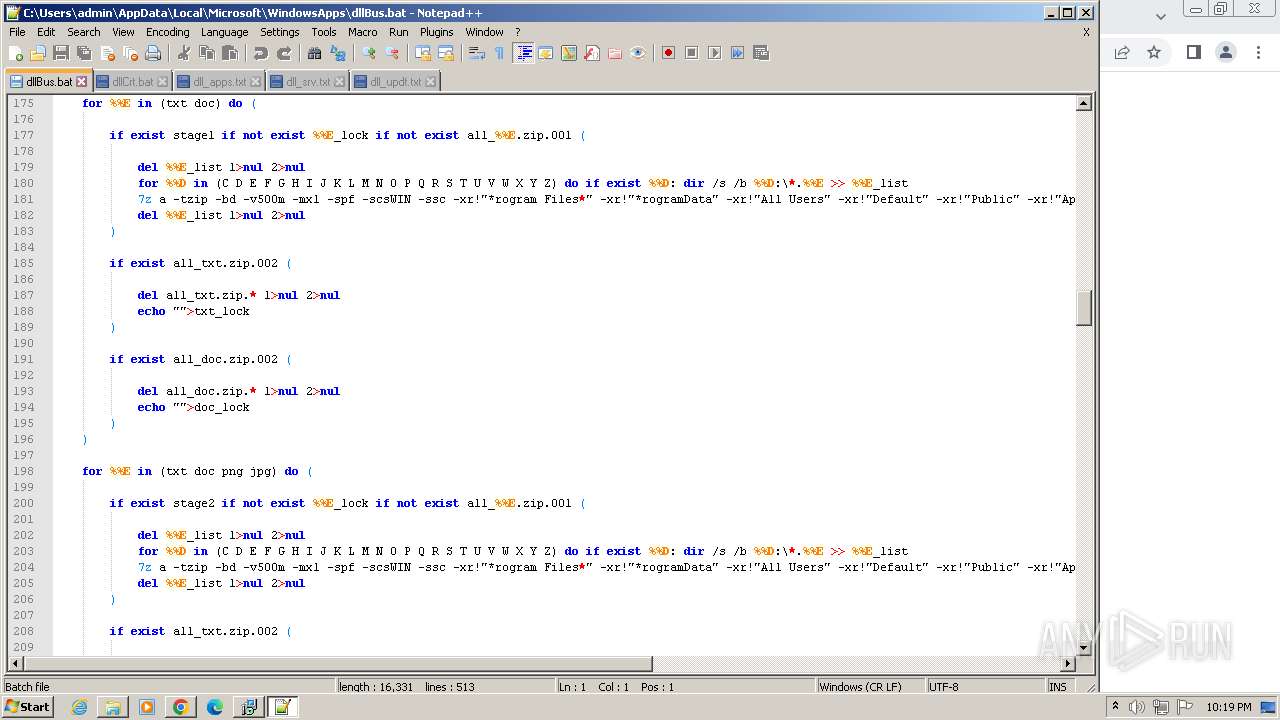Toggle monitoring eye icon
Viewport: 1280px width, 720px height.
tap(637, 53)
